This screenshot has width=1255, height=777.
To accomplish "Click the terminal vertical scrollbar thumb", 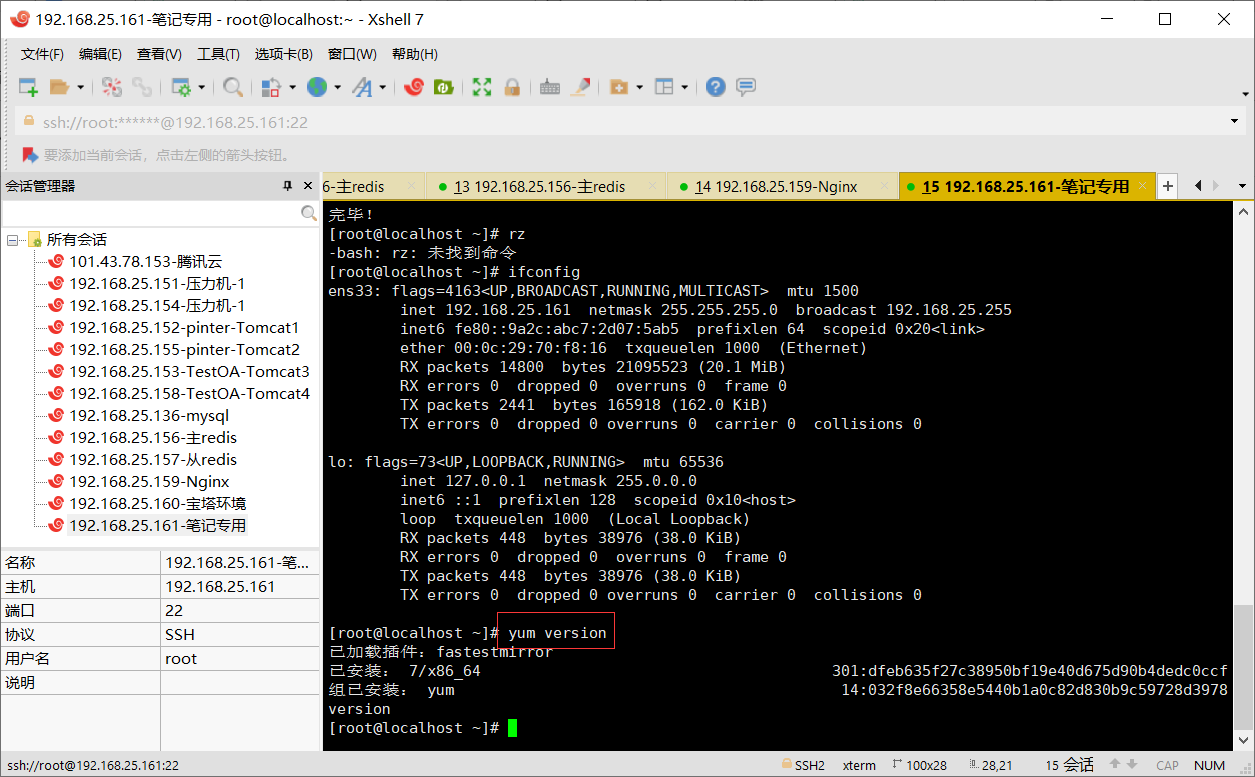I will click(x=1242, y=665).
